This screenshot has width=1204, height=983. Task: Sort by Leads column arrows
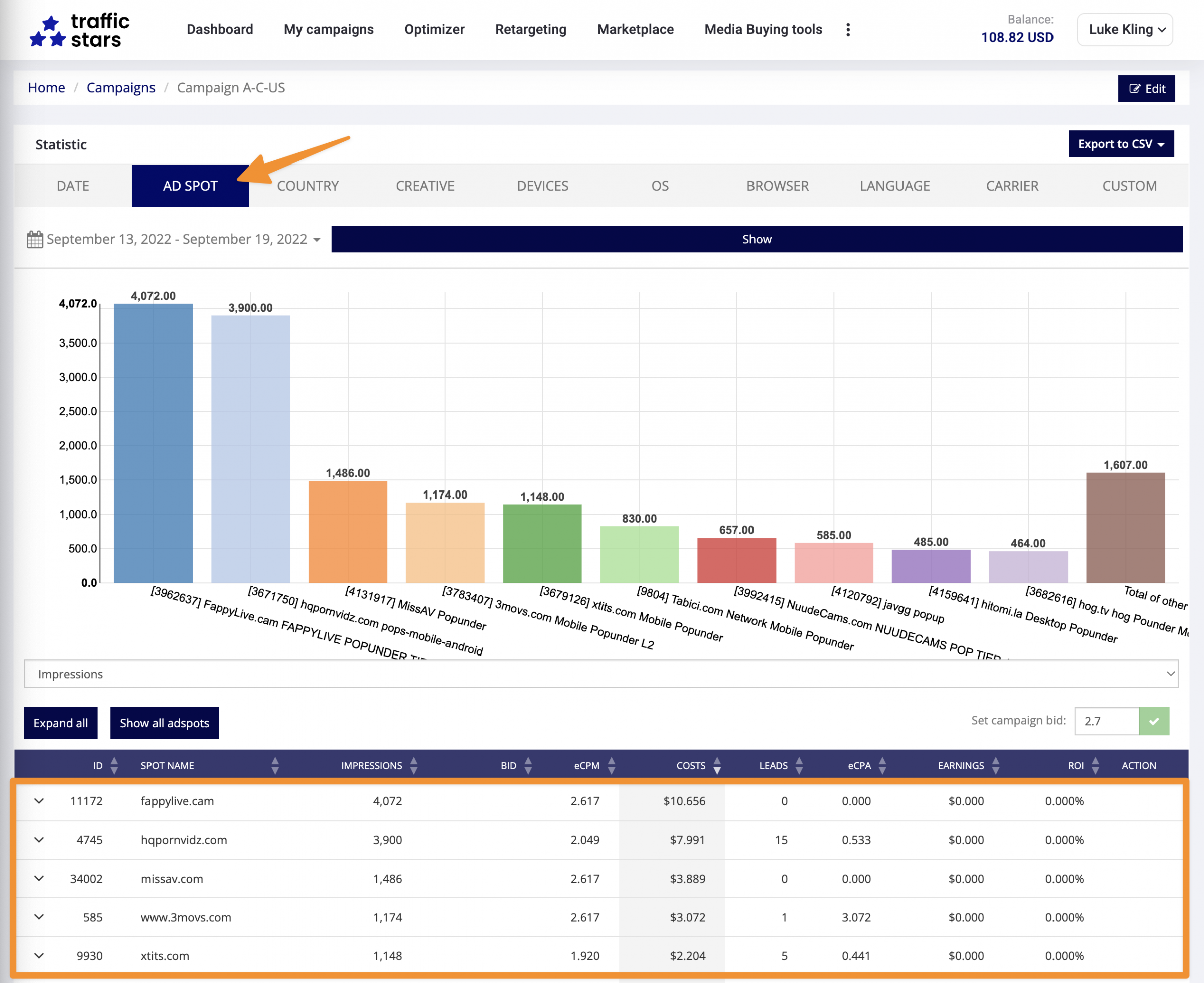(799, 765)
